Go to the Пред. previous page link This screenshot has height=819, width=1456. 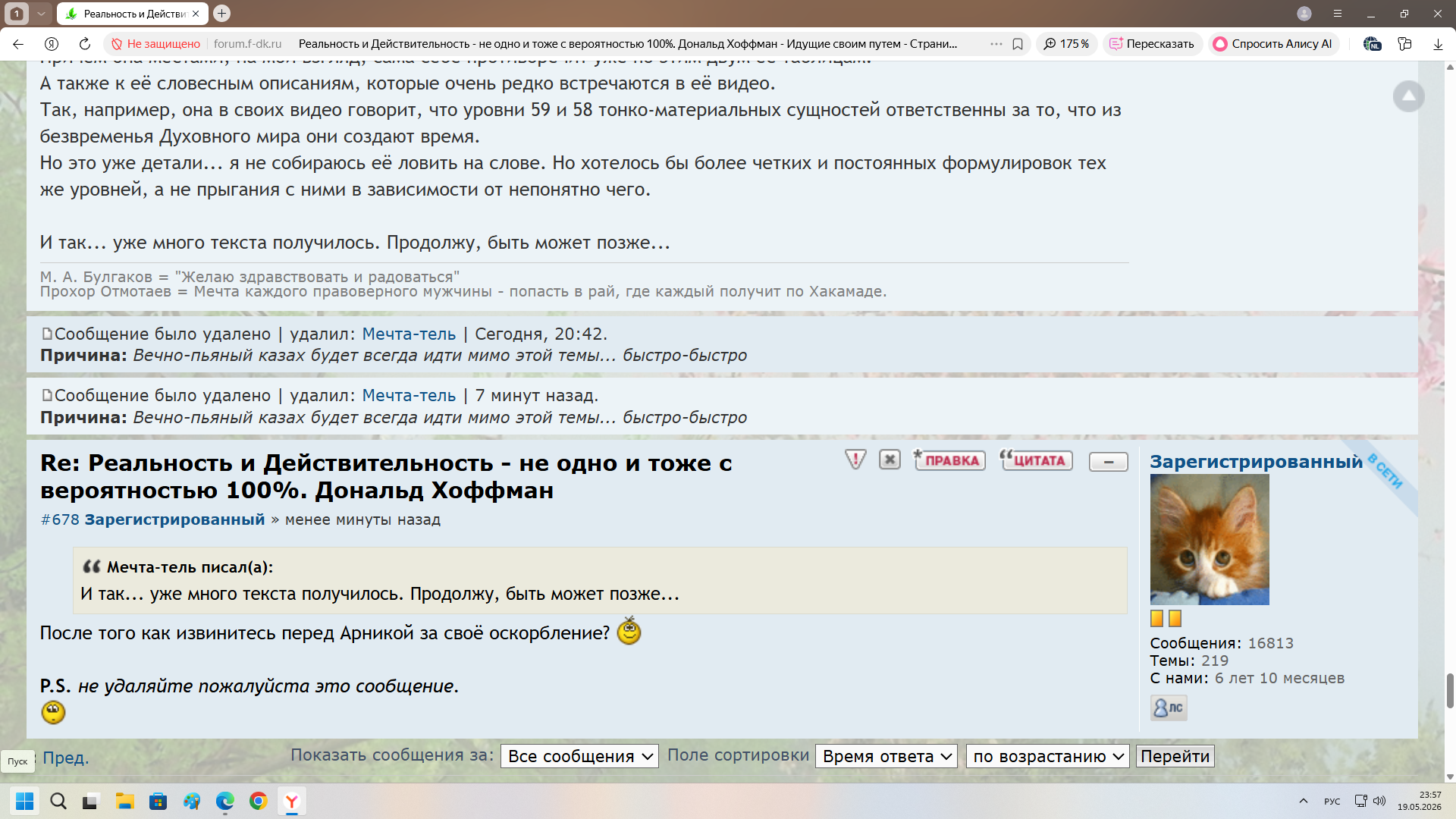point(66,758)
